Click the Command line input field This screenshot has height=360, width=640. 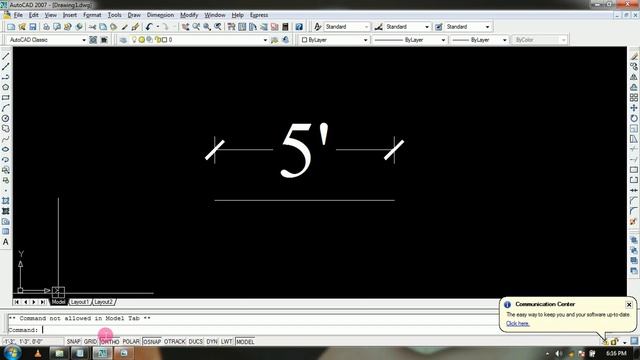pyautogui.click(x=253, y=330)
